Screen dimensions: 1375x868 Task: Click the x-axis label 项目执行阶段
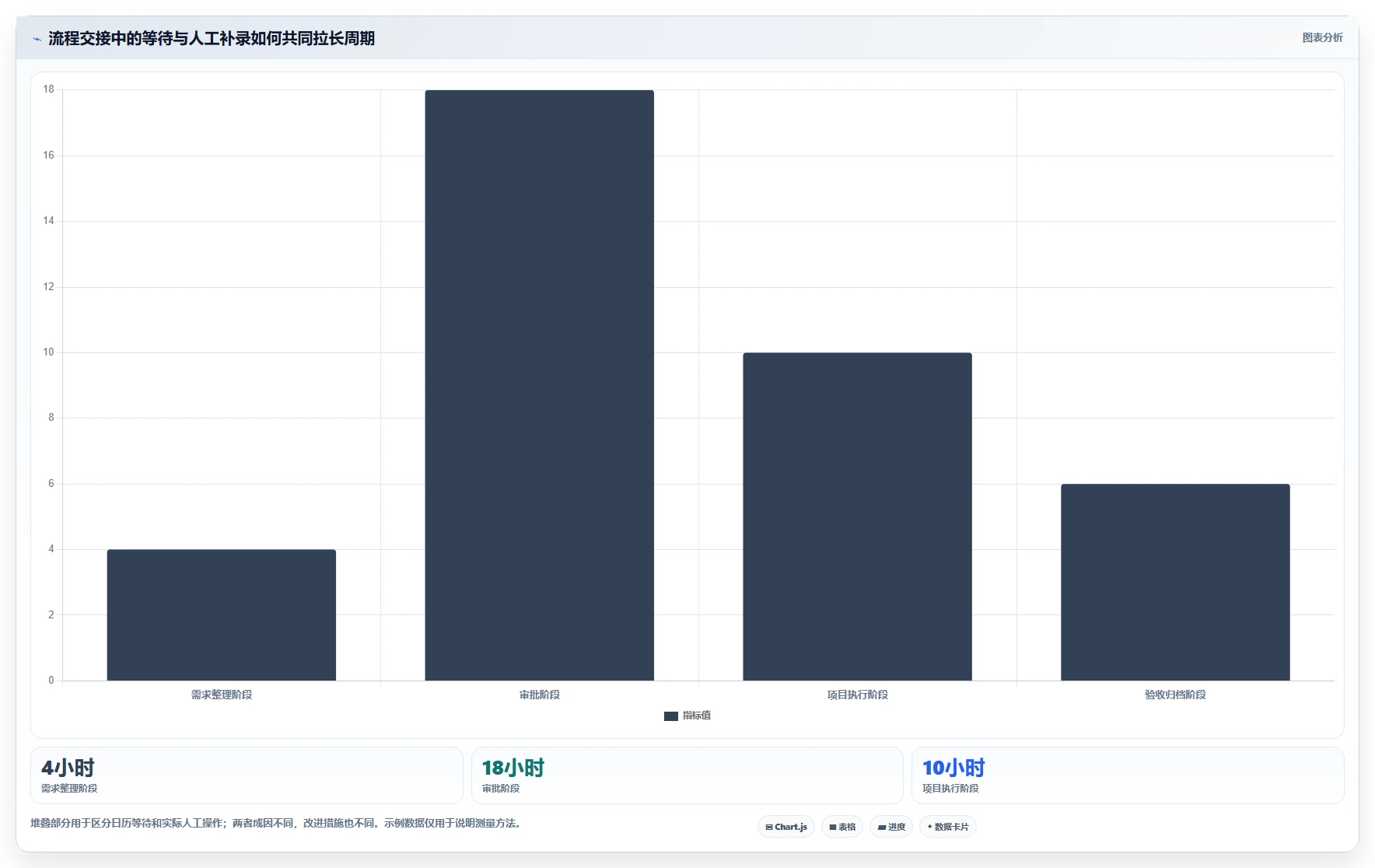pyautogui.click(x=858, y=695)
